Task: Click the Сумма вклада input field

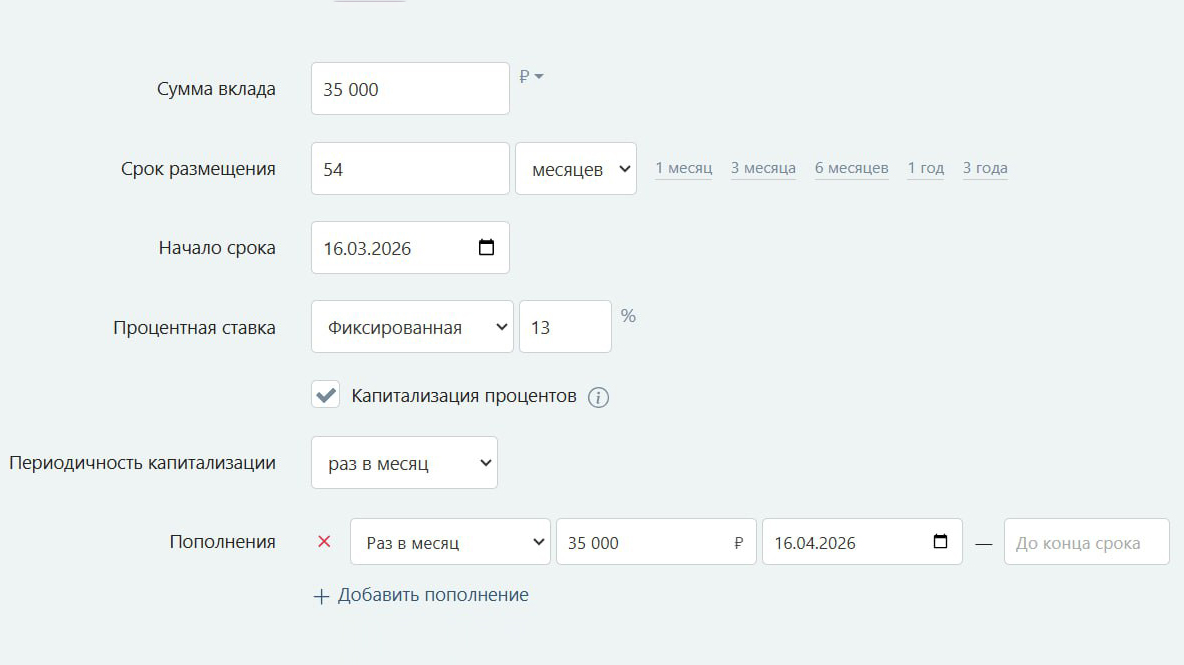Action: coord(410,89)
